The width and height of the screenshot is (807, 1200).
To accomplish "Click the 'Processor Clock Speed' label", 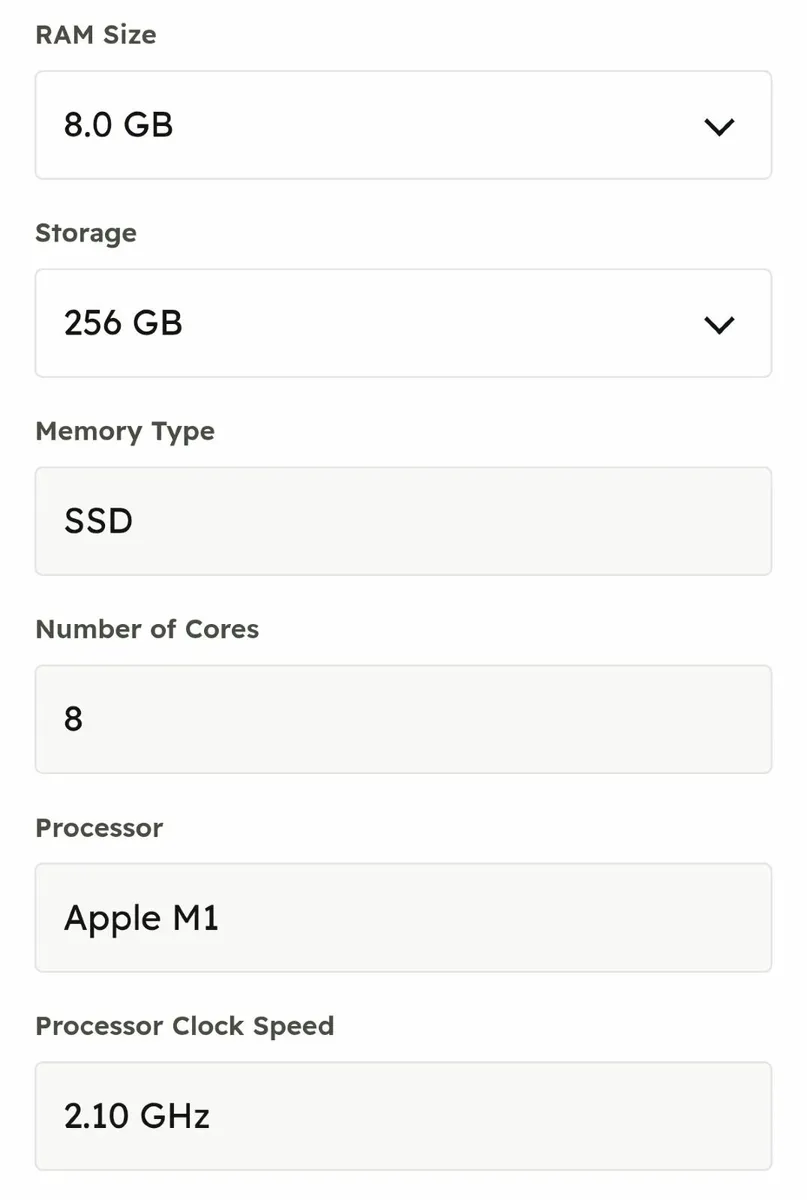I will [x=184, y=1026].
